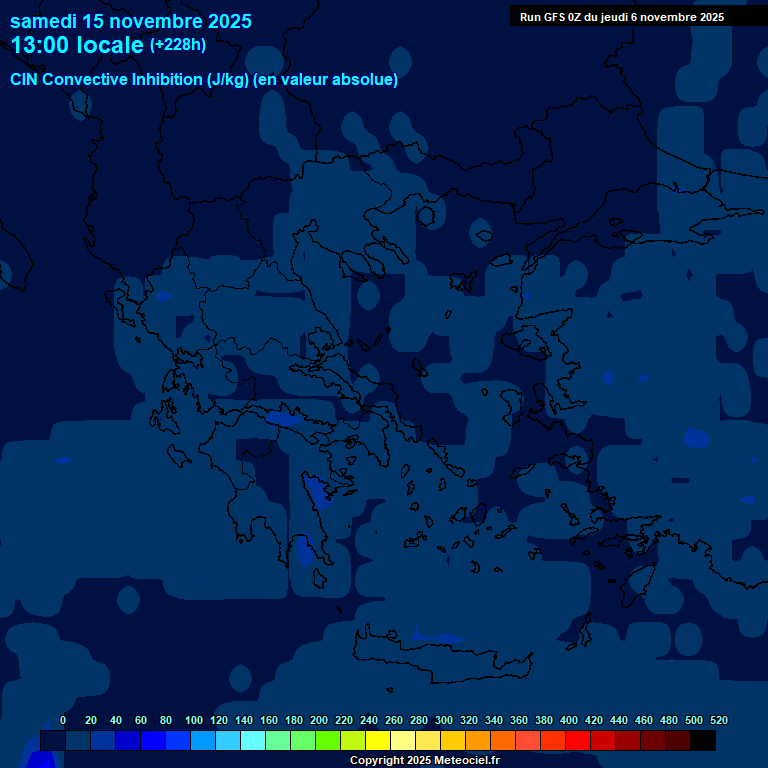
Task: Click the bright red 400 legend swatch
Action: point(578,740)
